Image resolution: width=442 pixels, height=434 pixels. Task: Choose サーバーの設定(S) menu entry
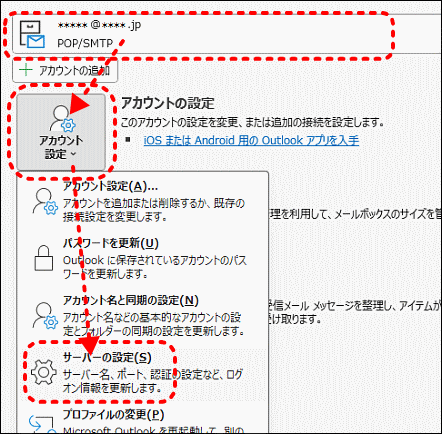[142, 373]
